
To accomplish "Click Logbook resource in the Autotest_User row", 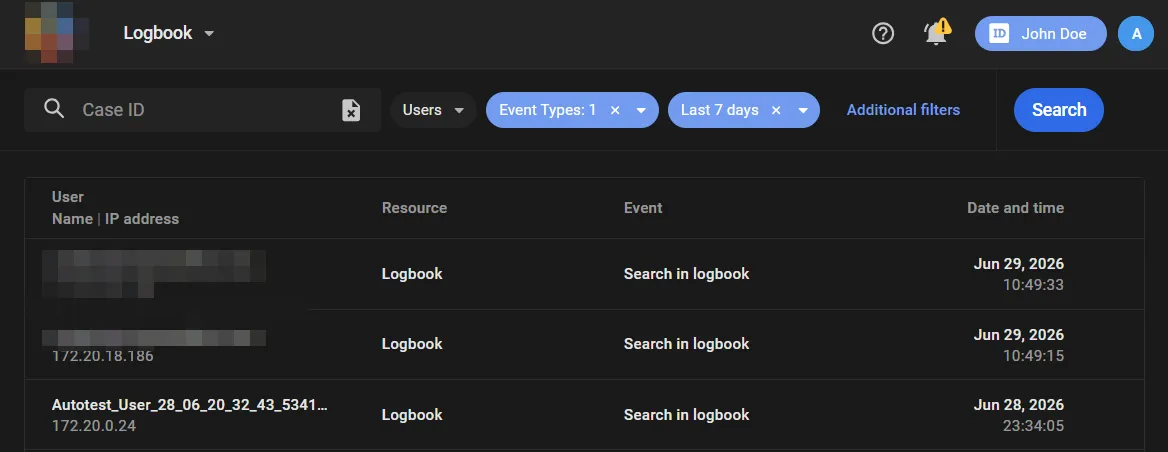I will click(412, 415).
